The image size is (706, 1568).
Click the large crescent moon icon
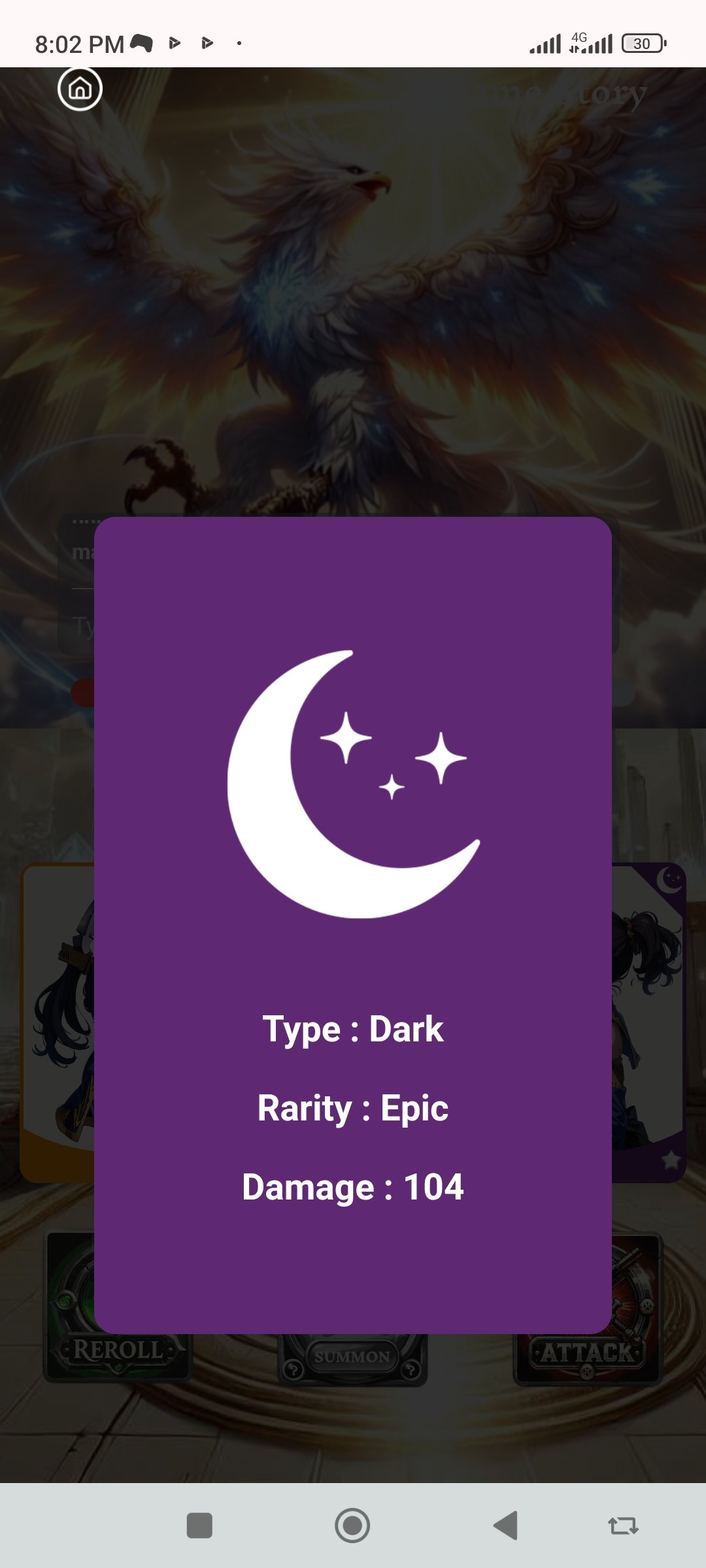tap(353, 784)
